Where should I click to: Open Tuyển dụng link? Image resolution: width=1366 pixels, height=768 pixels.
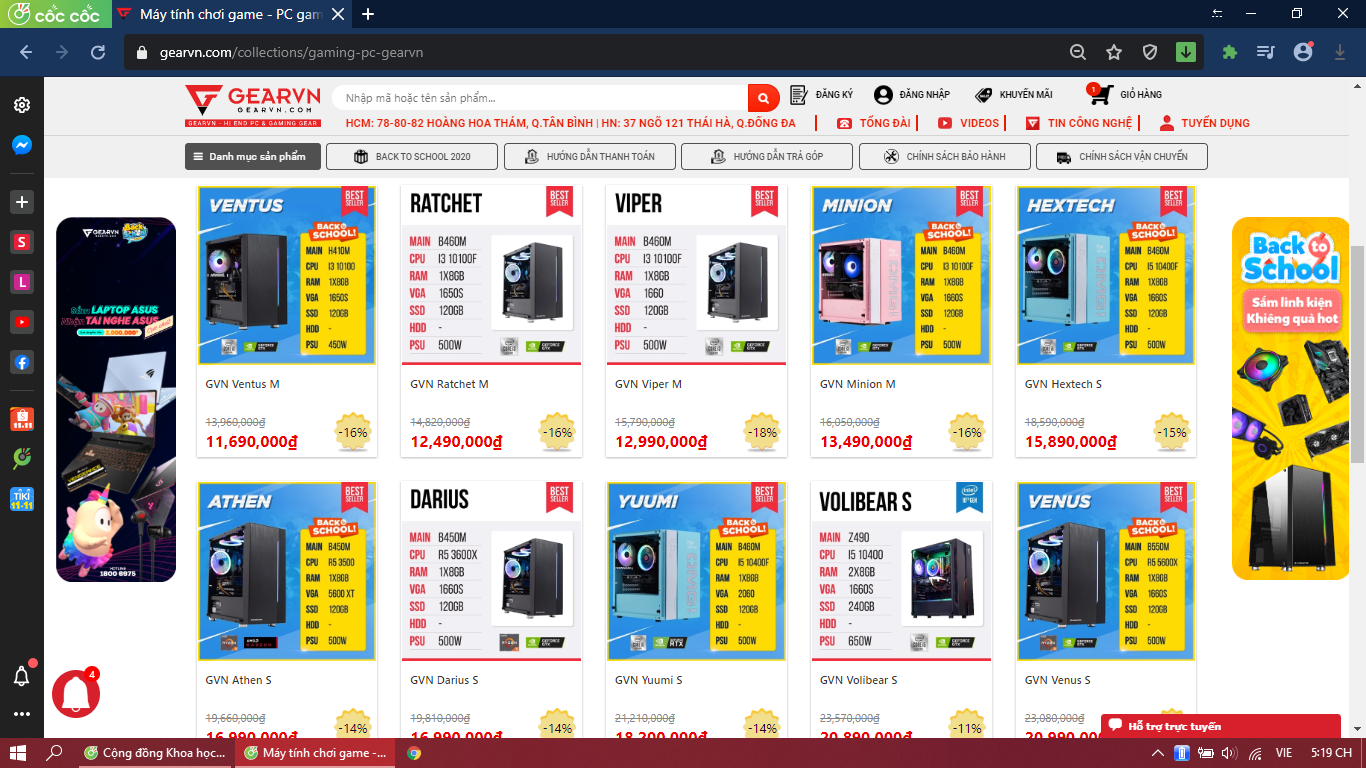pos(1204,123)
